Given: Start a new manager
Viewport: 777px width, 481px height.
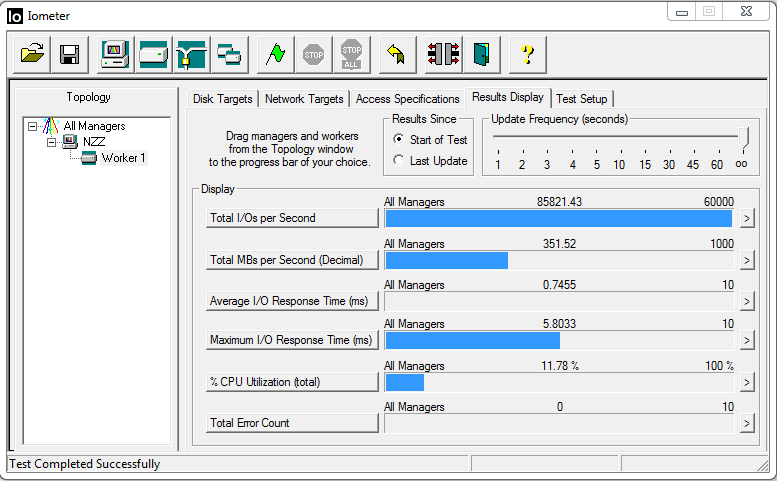Looking at the screenshot, I should click(115, 54).
